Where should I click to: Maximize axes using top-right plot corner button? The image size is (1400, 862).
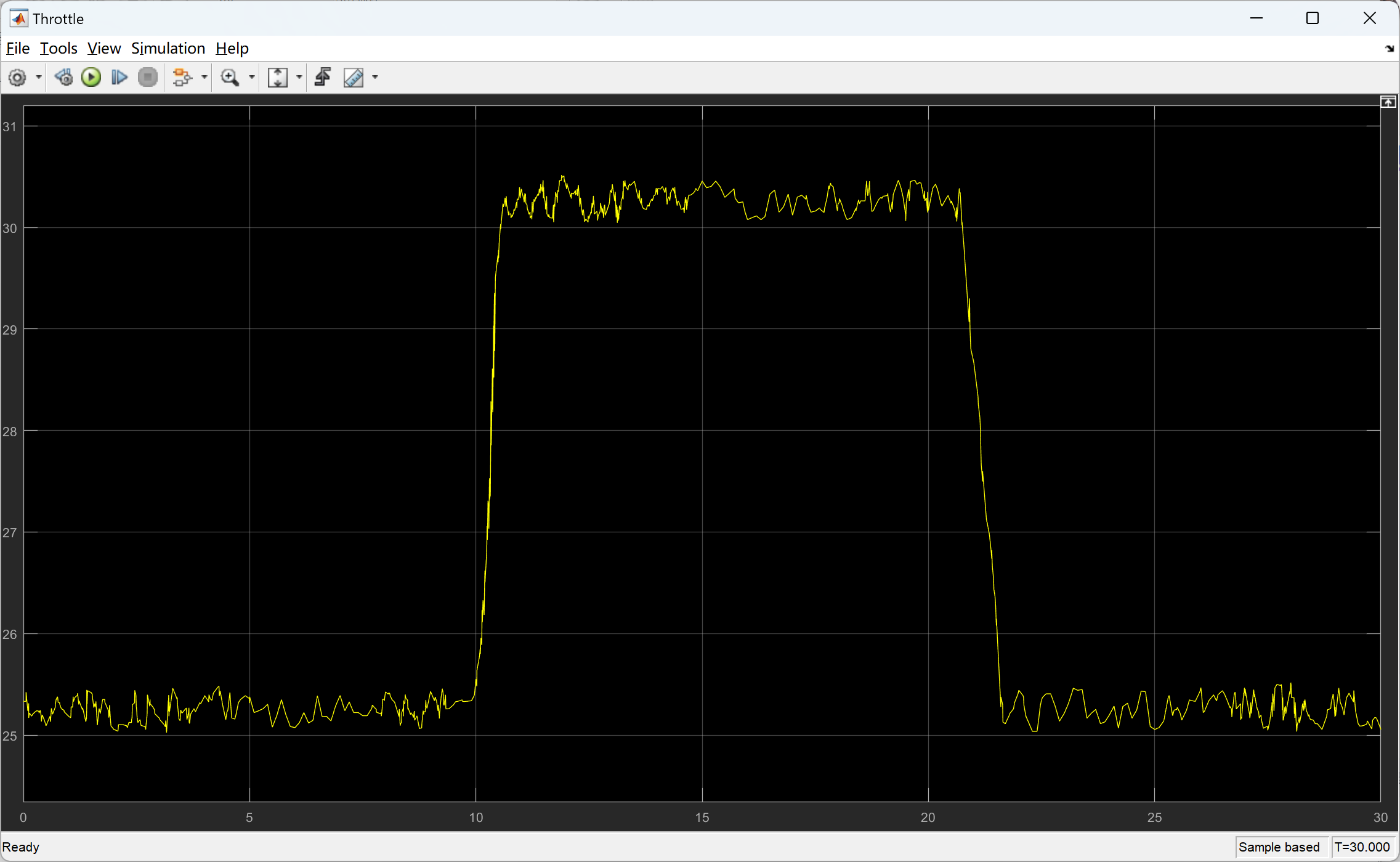tap(1388, 102)
